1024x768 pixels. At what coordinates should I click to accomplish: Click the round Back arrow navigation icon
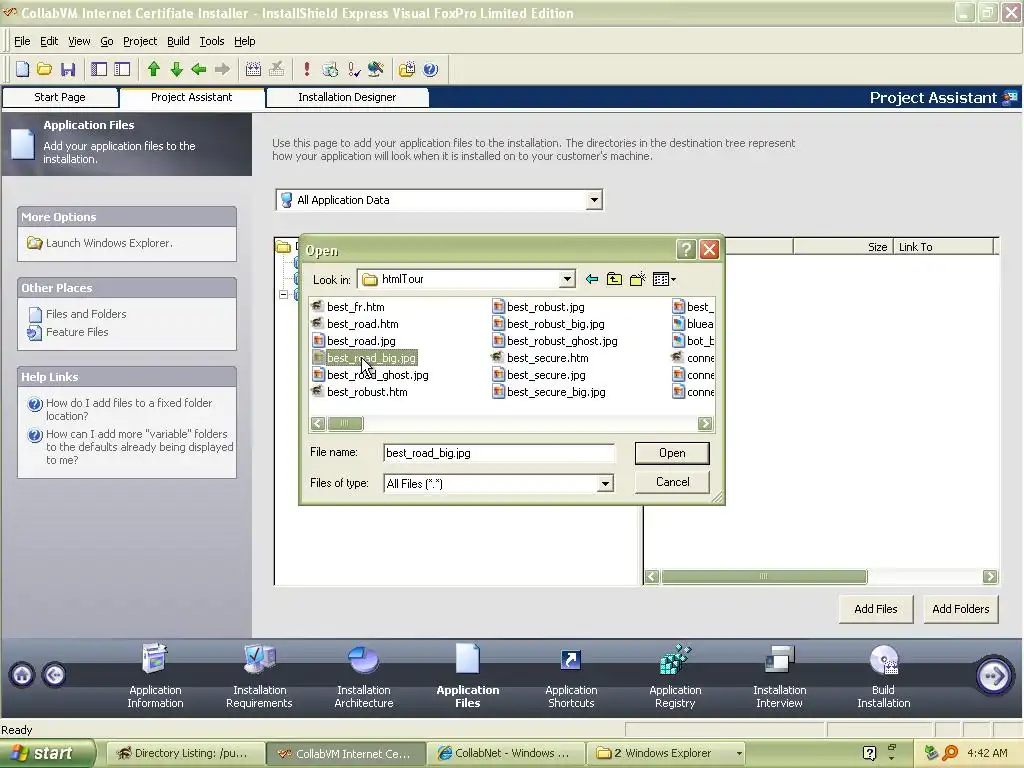pyautogui.click(x=54, y=675)
